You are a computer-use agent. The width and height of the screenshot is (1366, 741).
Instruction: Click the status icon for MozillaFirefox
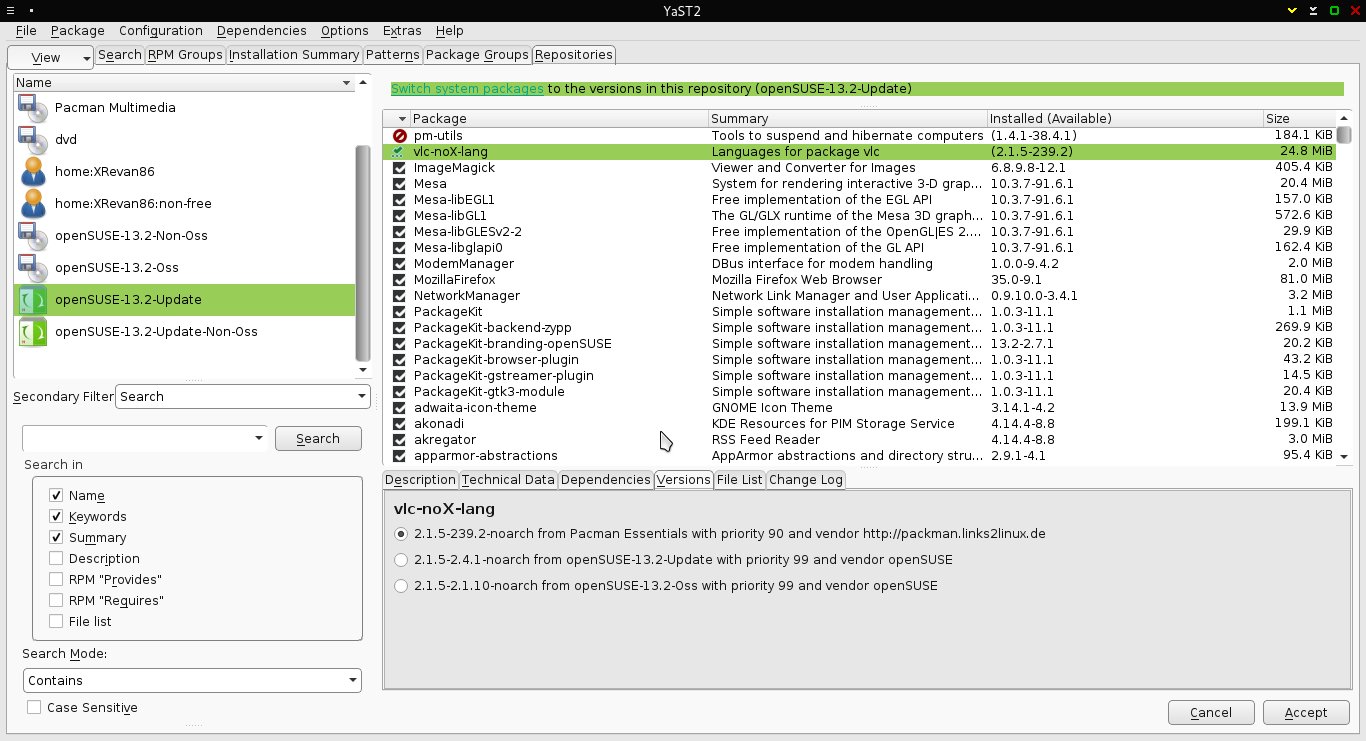click(x=400, y=280)
